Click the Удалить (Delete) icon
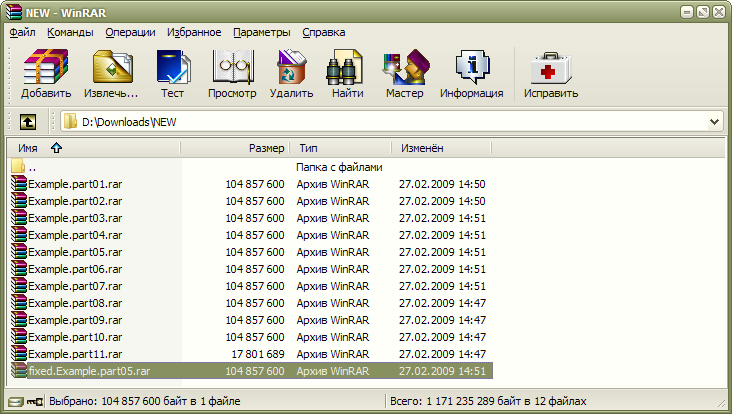732x414 pixels. coord(291,74)
